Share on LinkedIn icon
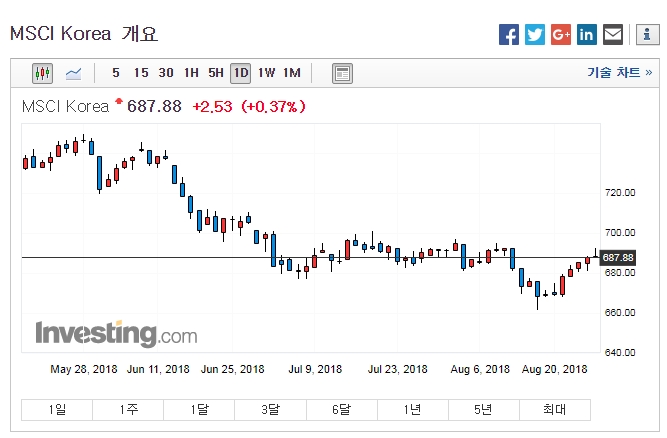This screenshot has width=667, height=438. tap(587, 35)
